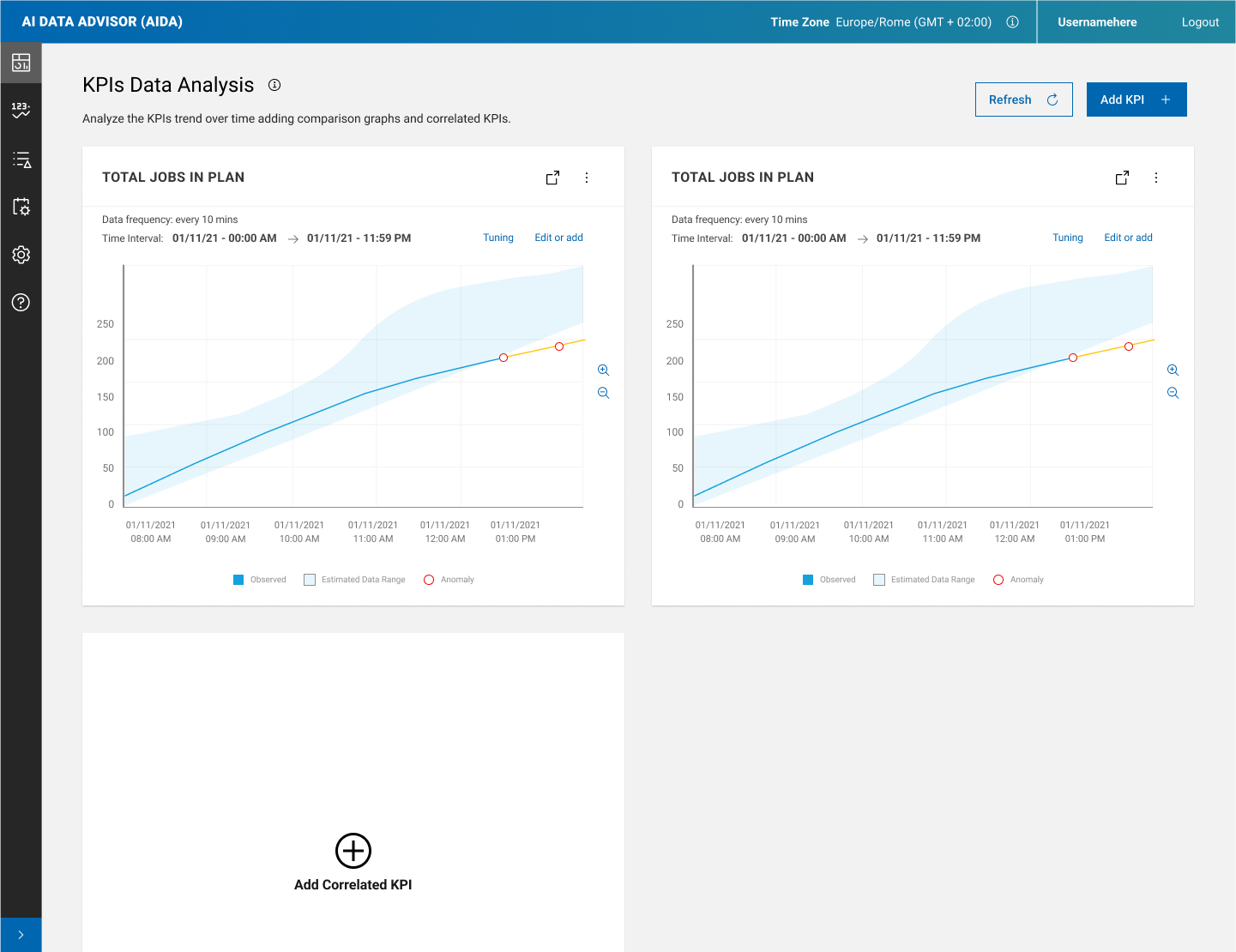Image resolution: width=1236 pixels, height=952 pixels.
Task: Toggle Estimated Data Range legend in right chart
Action: pos(924,580)
